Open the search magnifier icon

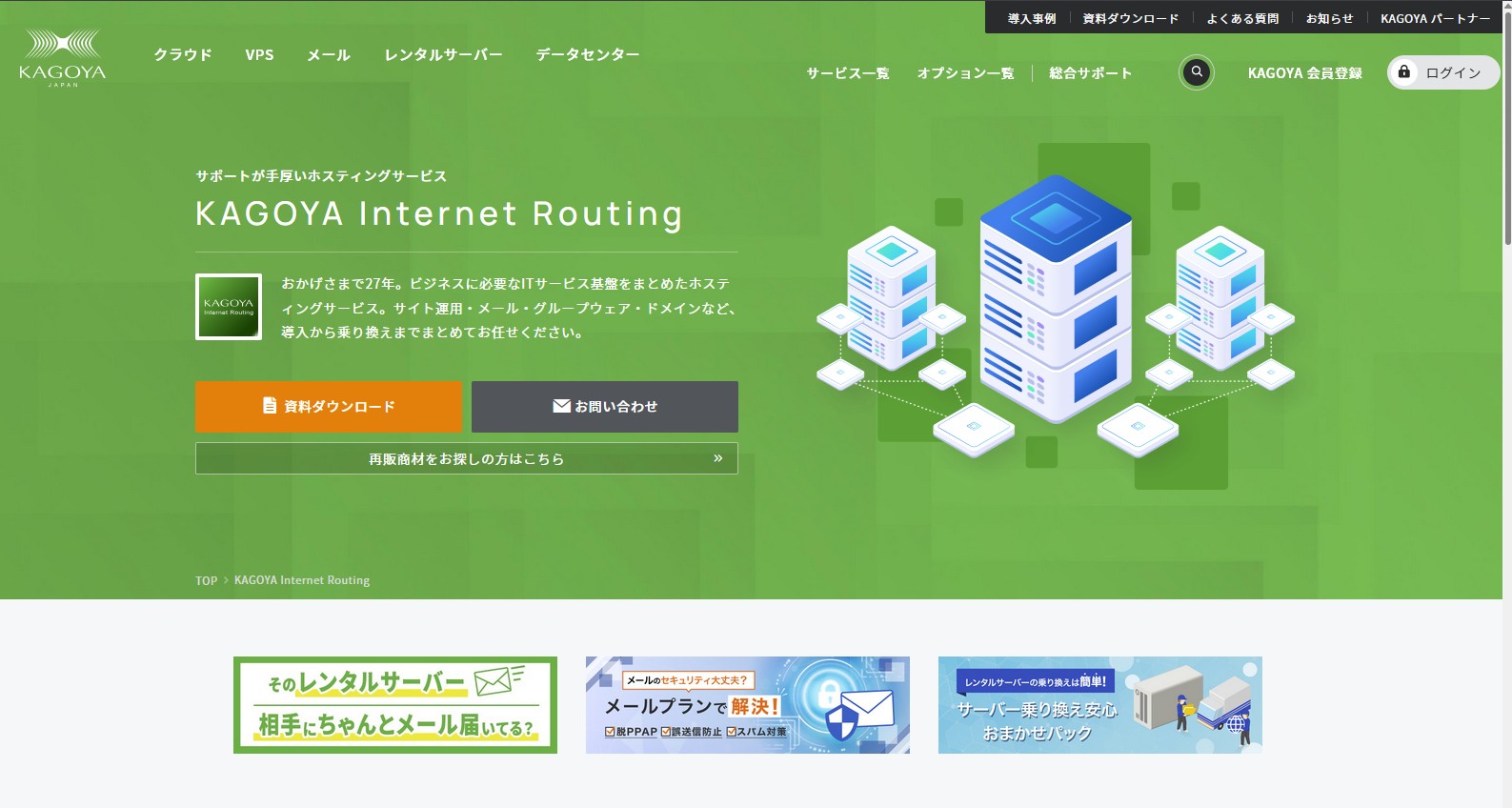point(1197,72)
